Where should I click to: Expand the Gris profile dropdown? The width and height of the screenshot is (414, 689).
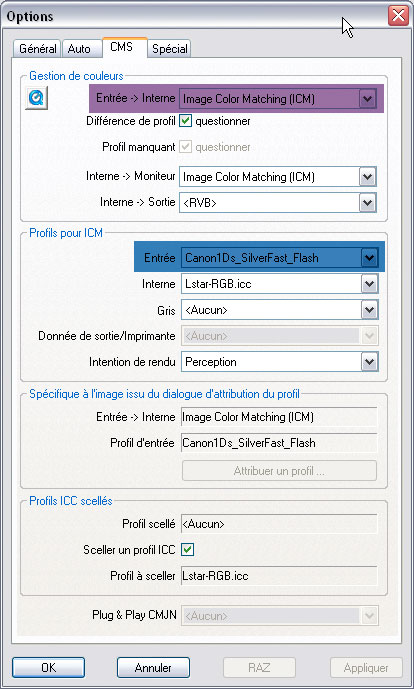point(280,310)
